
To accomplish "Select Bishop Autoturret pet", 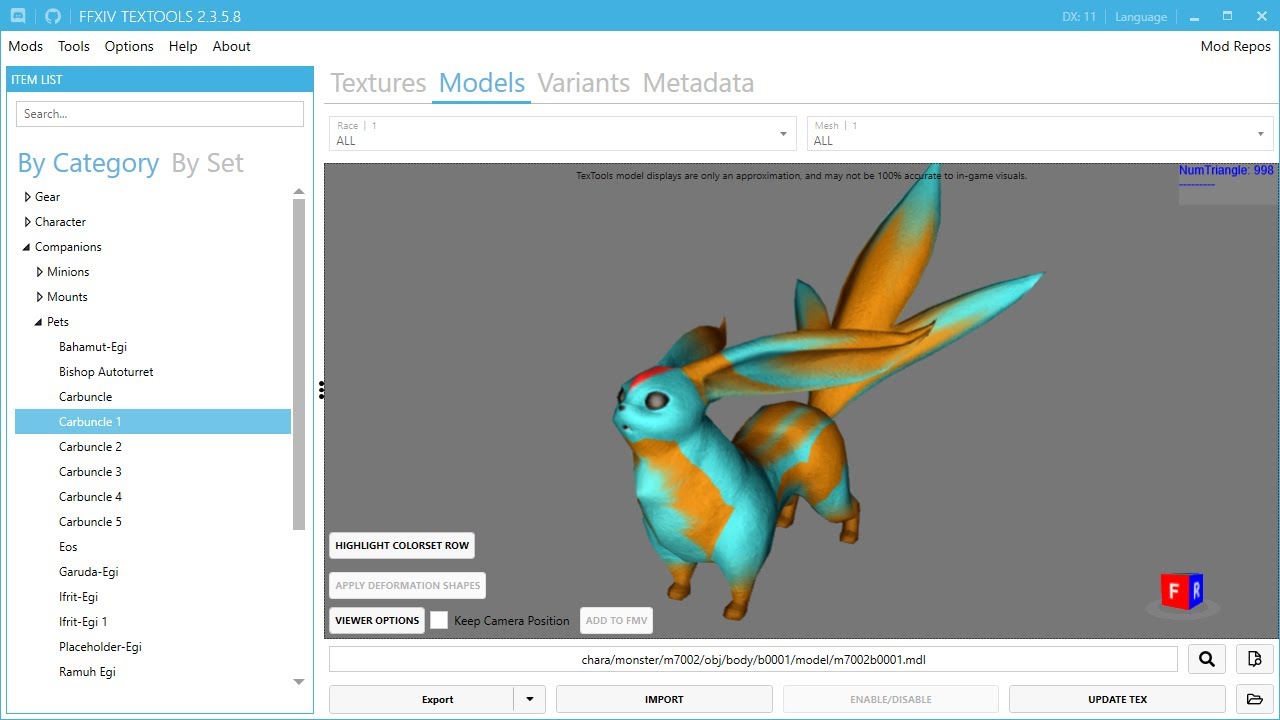I will coord(106,372).
